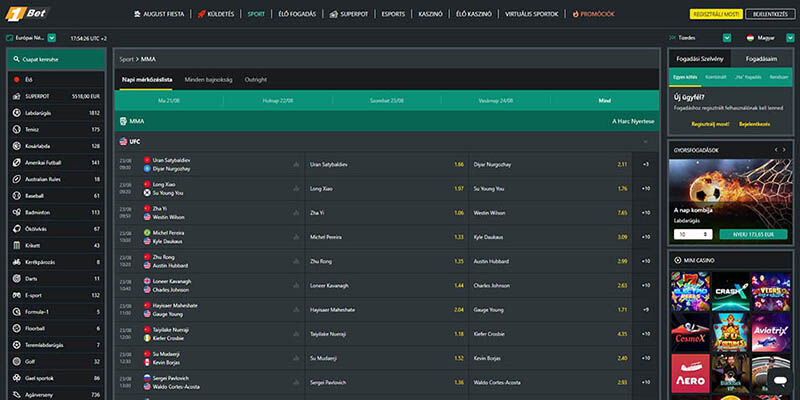This screenshot has height=400, width=800.
Task: Open Labdarúgás football icon in sidebar
Action: pos(17,113)
